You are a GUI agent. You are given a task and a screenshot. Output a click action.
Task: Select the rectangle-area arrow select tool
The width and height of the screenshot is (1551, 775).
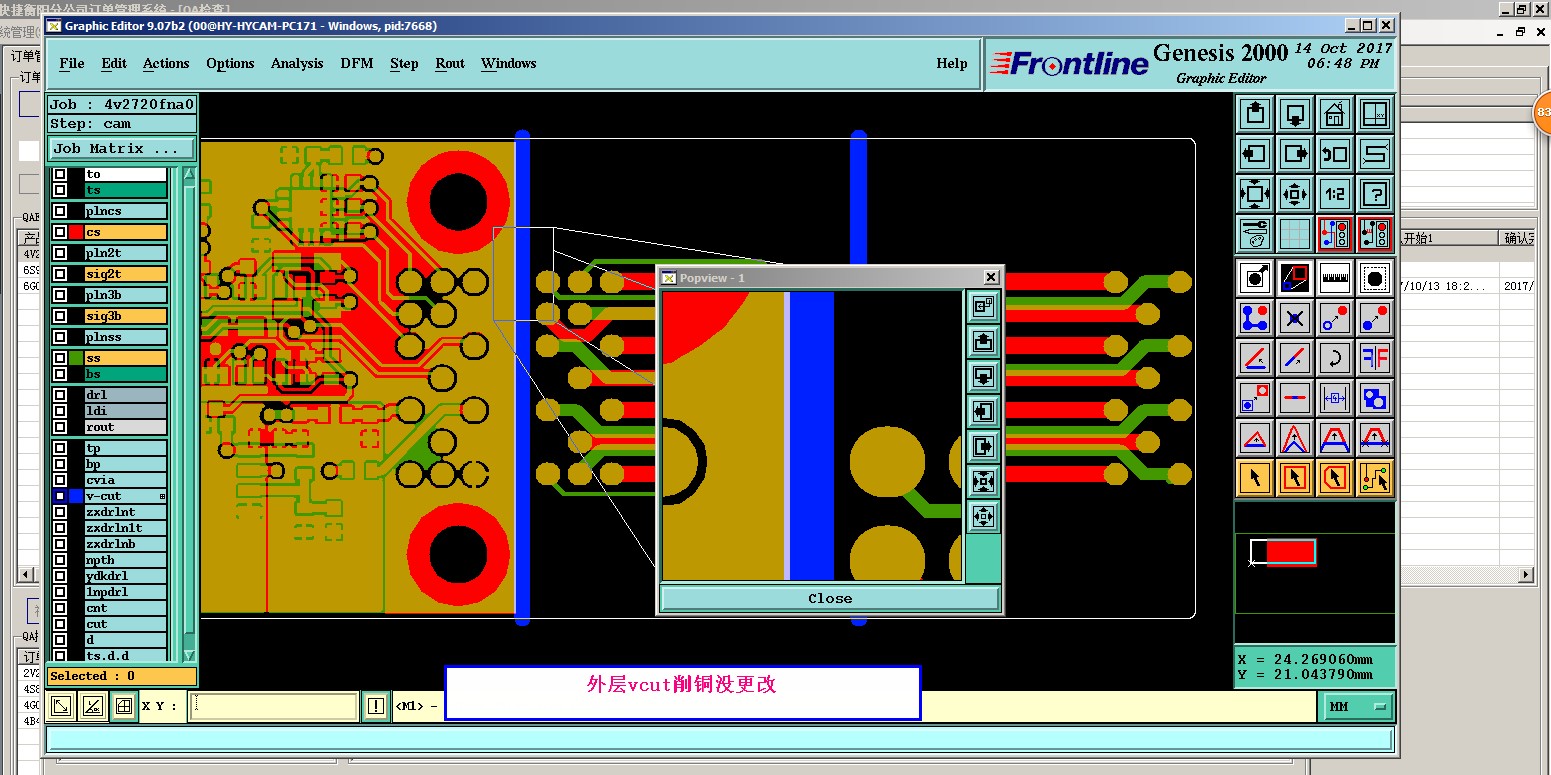(x=1295, y=478)
